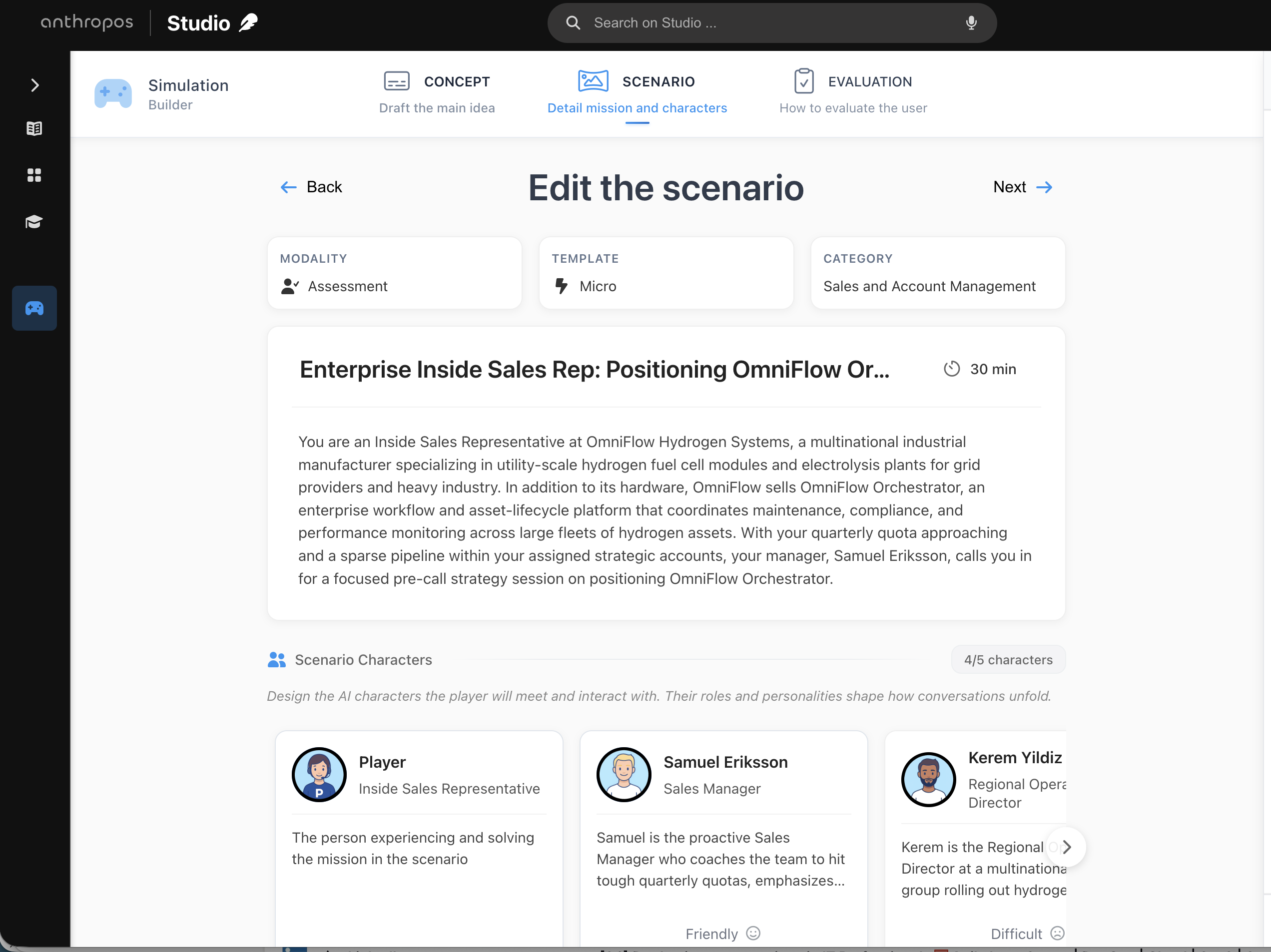Activate the microphone voice search icon
Viewport: 1271px width, 952px height.
pyautogui.click(x=971, y=23)
